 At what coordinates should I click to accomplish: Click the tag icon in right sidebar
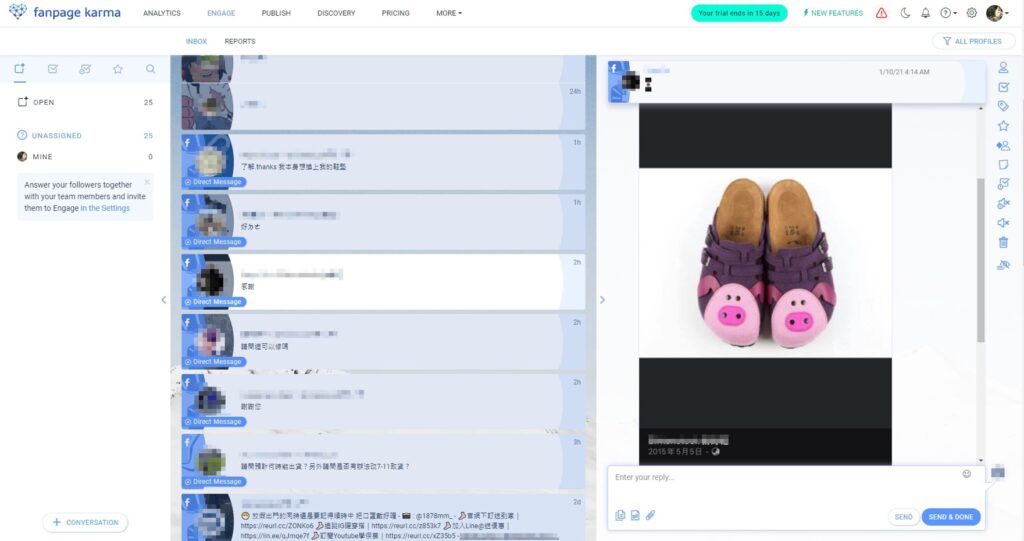click(1003, 106)
